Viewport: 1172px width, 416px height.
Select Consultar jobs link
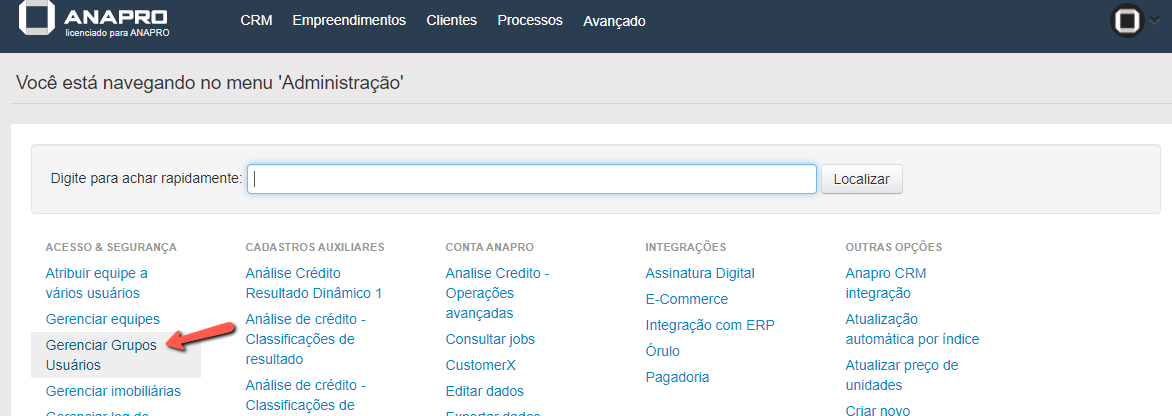[x=490, y=339]
